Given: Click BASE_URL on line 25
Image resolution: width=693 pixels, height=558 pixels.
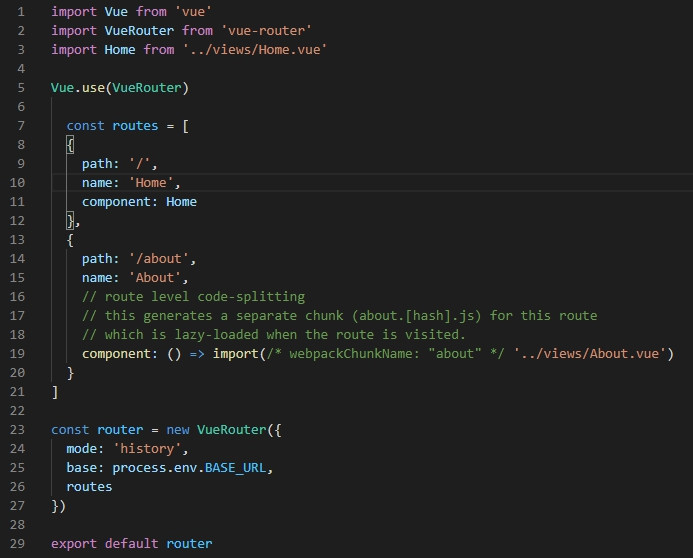Looking at the screenshot, I should point(236,467).
